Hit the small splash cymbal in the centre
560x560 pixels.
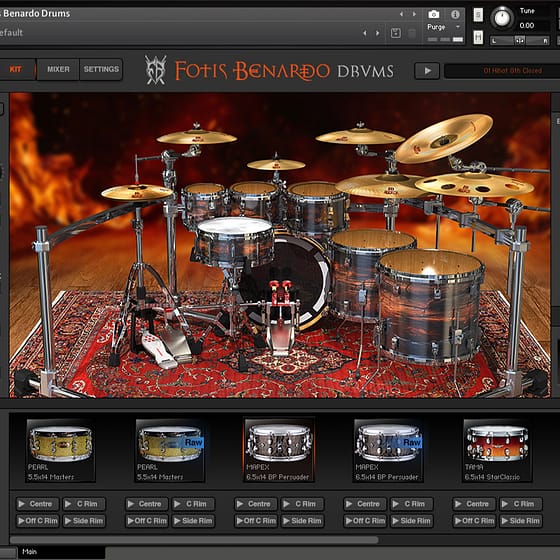276,165
